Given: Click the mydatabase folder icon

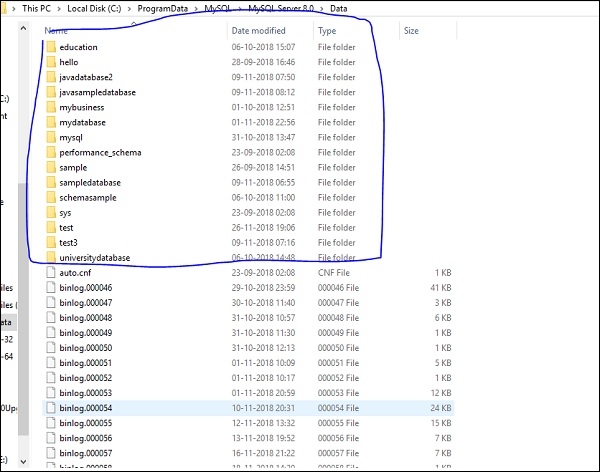Looking at the screenshot, I should (51, 122).
